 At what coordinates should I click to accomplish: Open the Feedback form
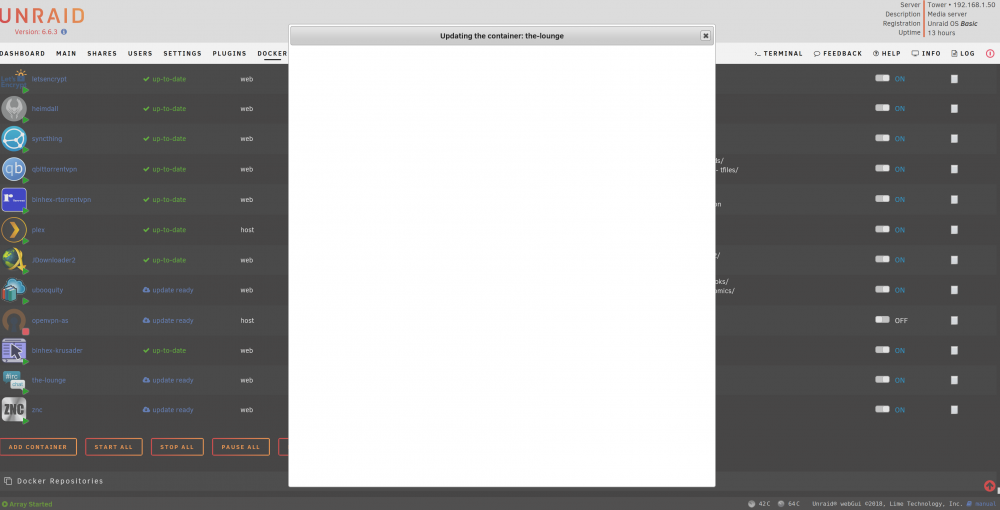tap(838, 54)
